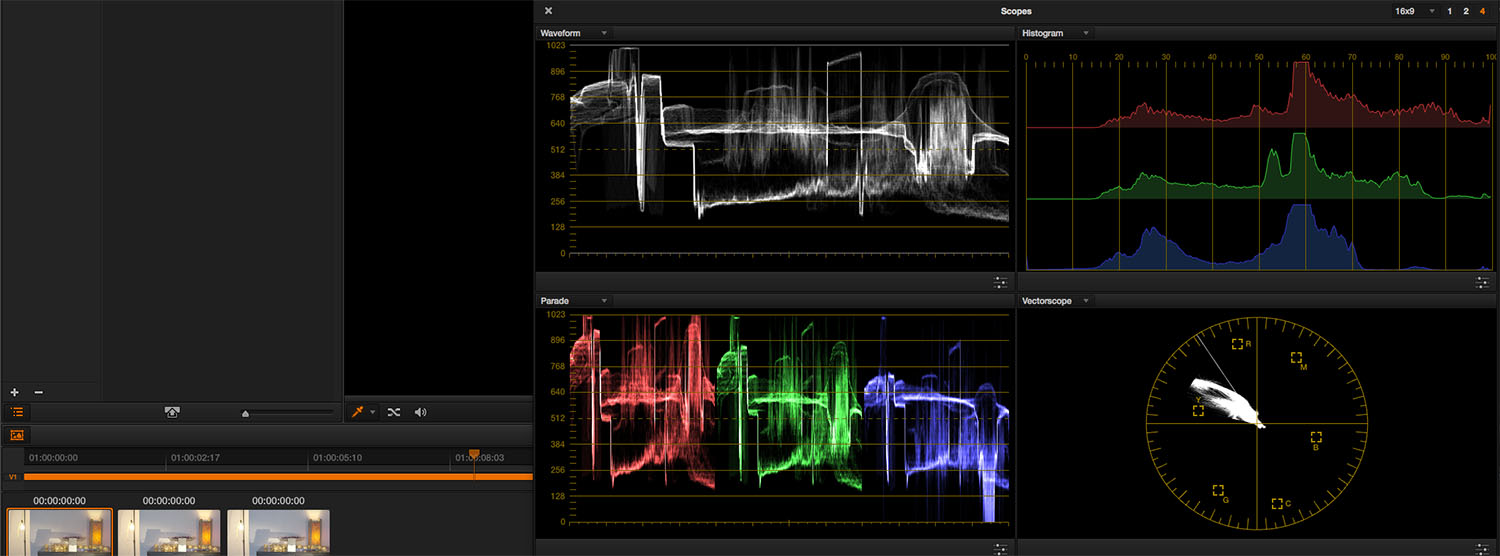1500x556 pixels.
Task: Open the Waveform scope settings icon
Action: [1000, 282]
